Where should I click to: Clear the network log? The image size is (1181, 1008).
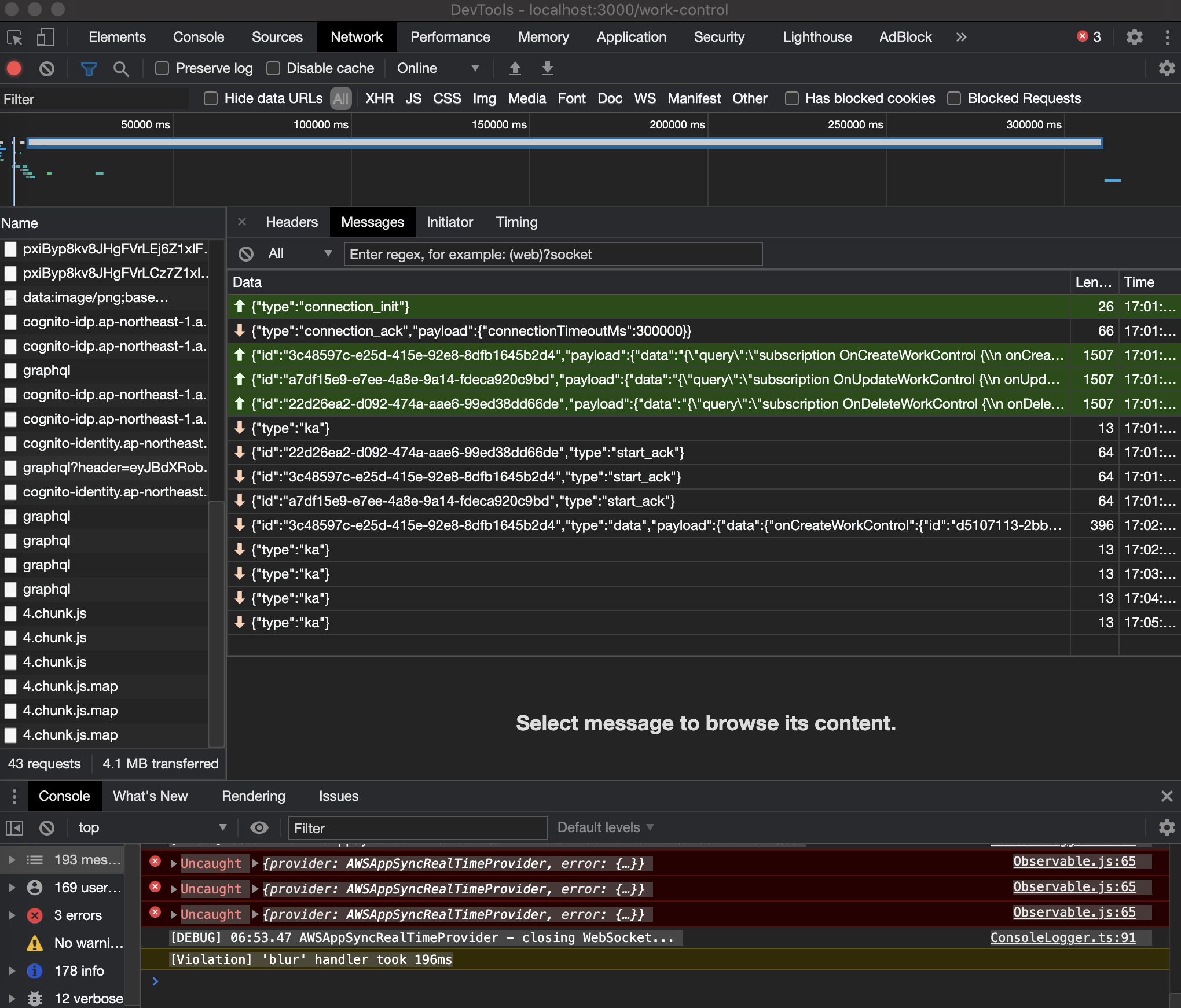47,68
